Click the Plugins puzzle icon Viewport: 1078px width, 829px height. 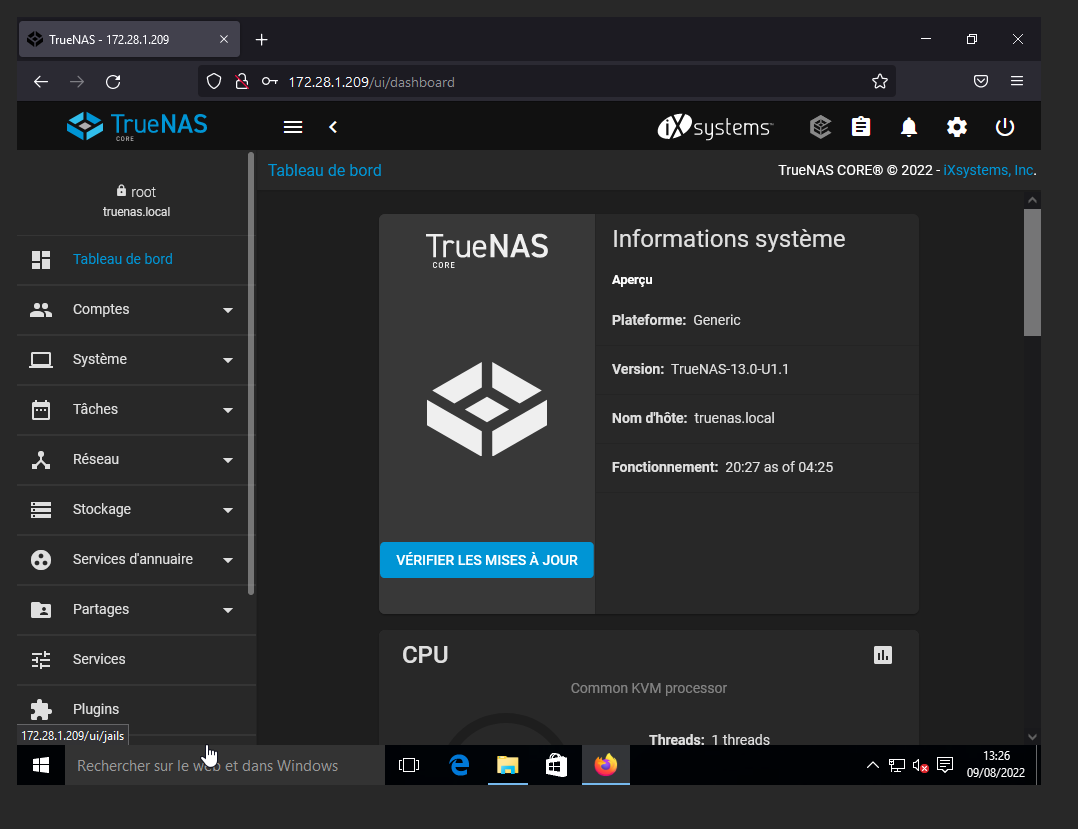pyautogui.click(x=41, y=709)
